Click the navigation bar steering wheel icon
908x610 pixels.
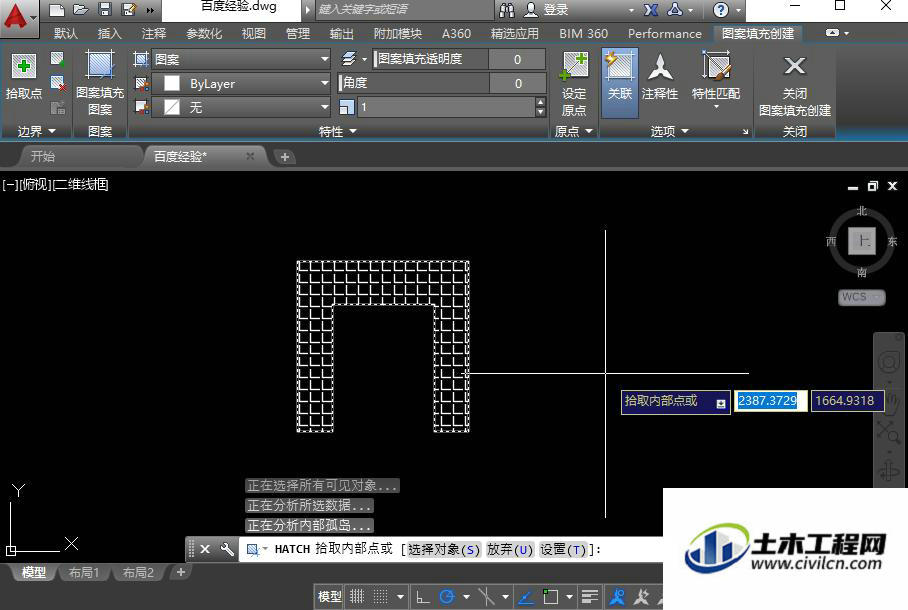point(888,363)
